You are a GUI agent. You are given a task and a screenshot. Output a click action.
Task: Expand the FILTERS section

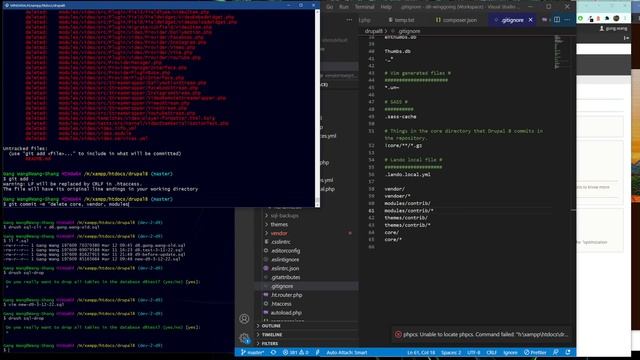click(x=270, y=344)
